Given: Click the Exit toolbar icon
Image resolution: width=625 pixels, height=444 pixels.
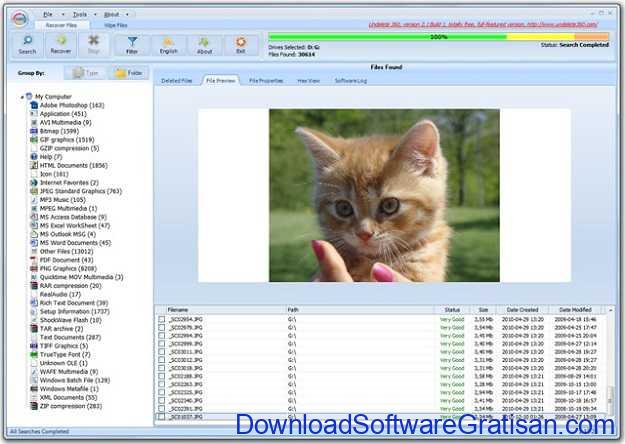Looking at the screenshot, I should pyautogui.click(x=241, y=41).
